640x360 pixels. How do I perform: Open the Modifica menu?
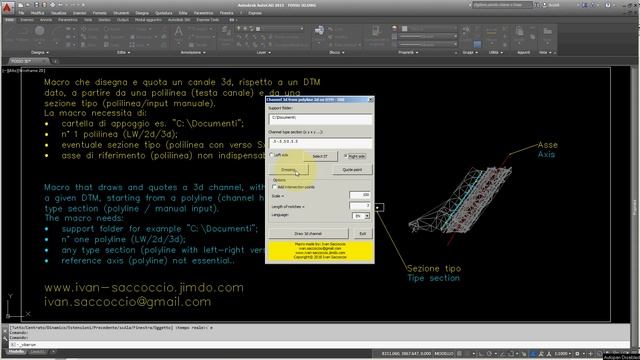38,13
